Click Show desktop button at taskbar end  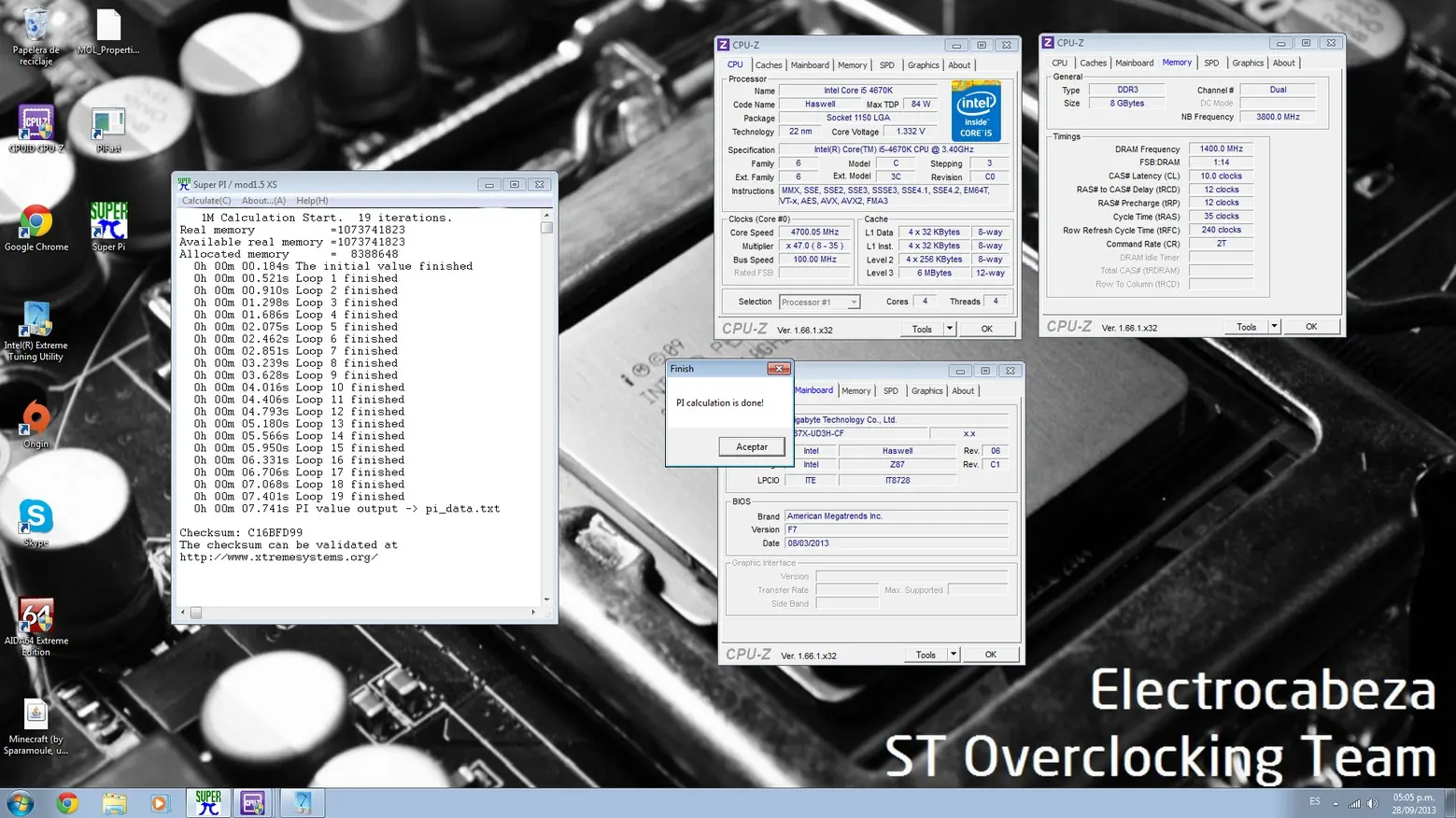pyautogui.click(x=1449, y=803)
